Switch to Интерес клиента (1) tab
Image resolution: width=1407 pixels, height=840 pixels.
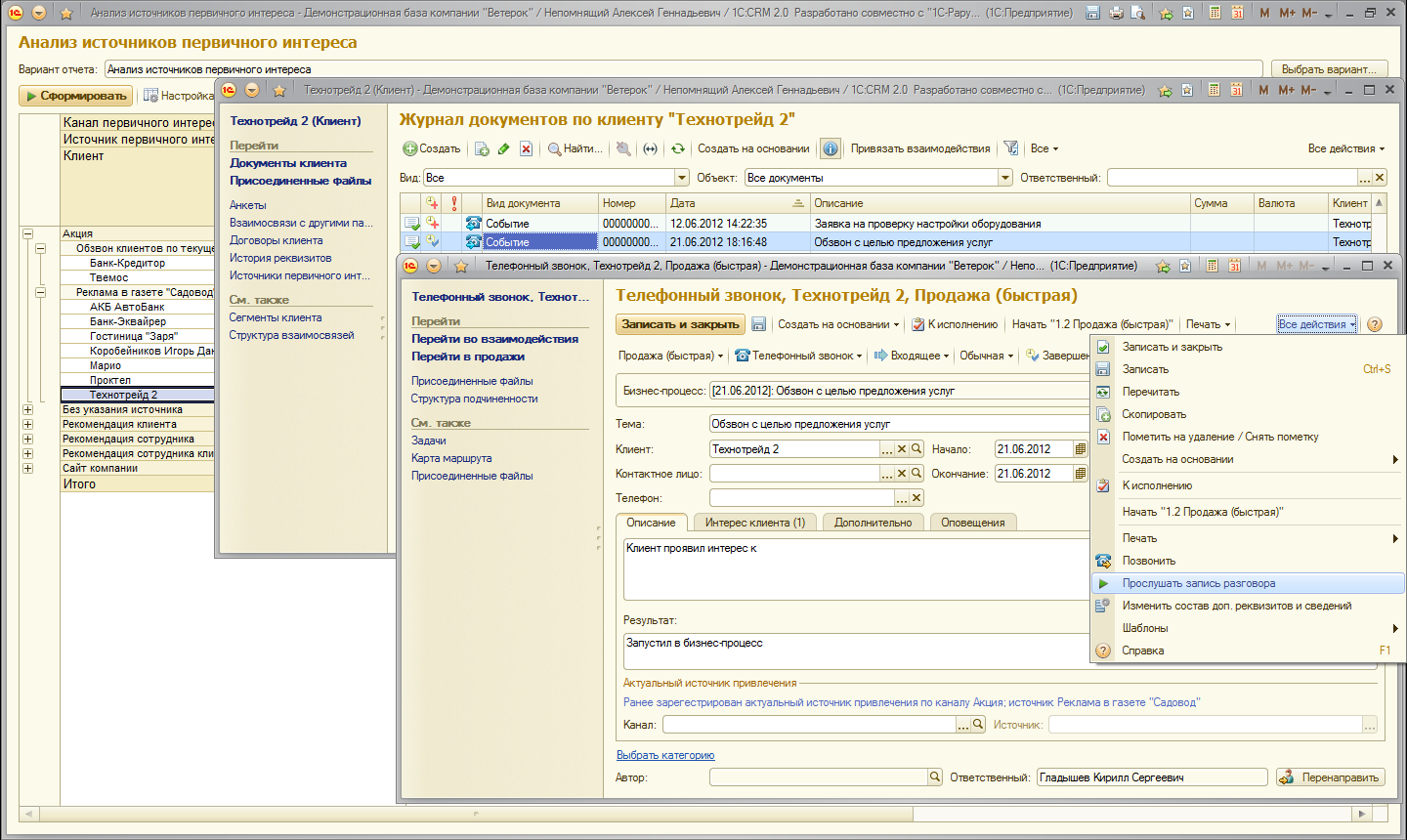coord(755,523)
